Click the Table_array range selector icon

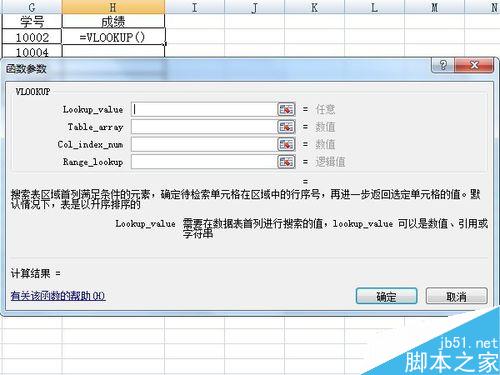[x=286, y=127]
